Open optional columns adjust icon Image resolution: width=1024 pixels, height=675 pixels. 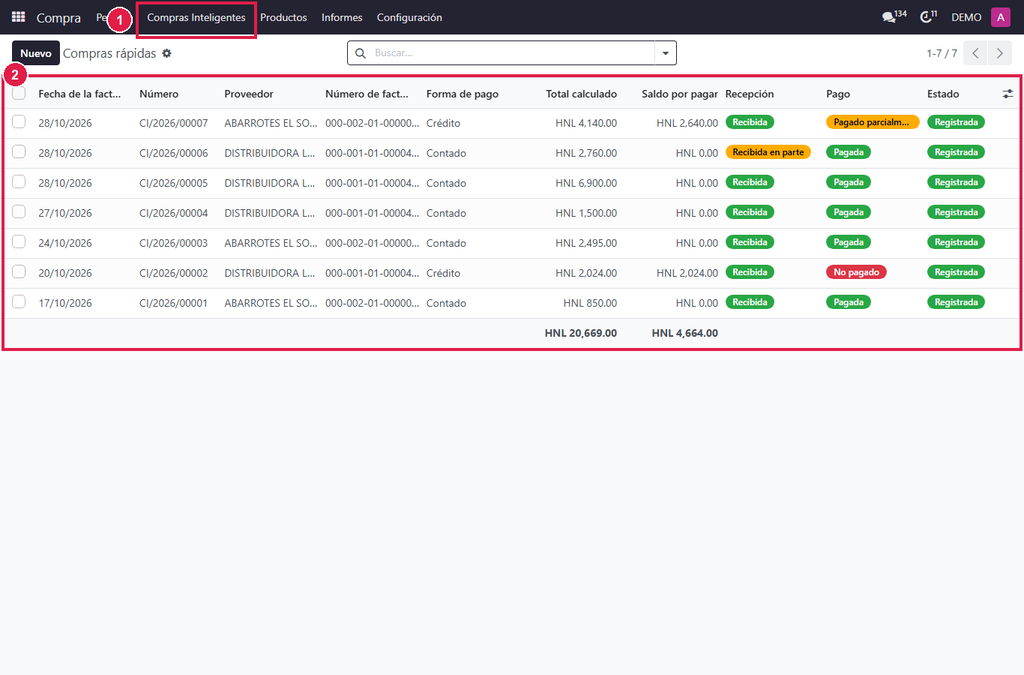(1008, 94)
